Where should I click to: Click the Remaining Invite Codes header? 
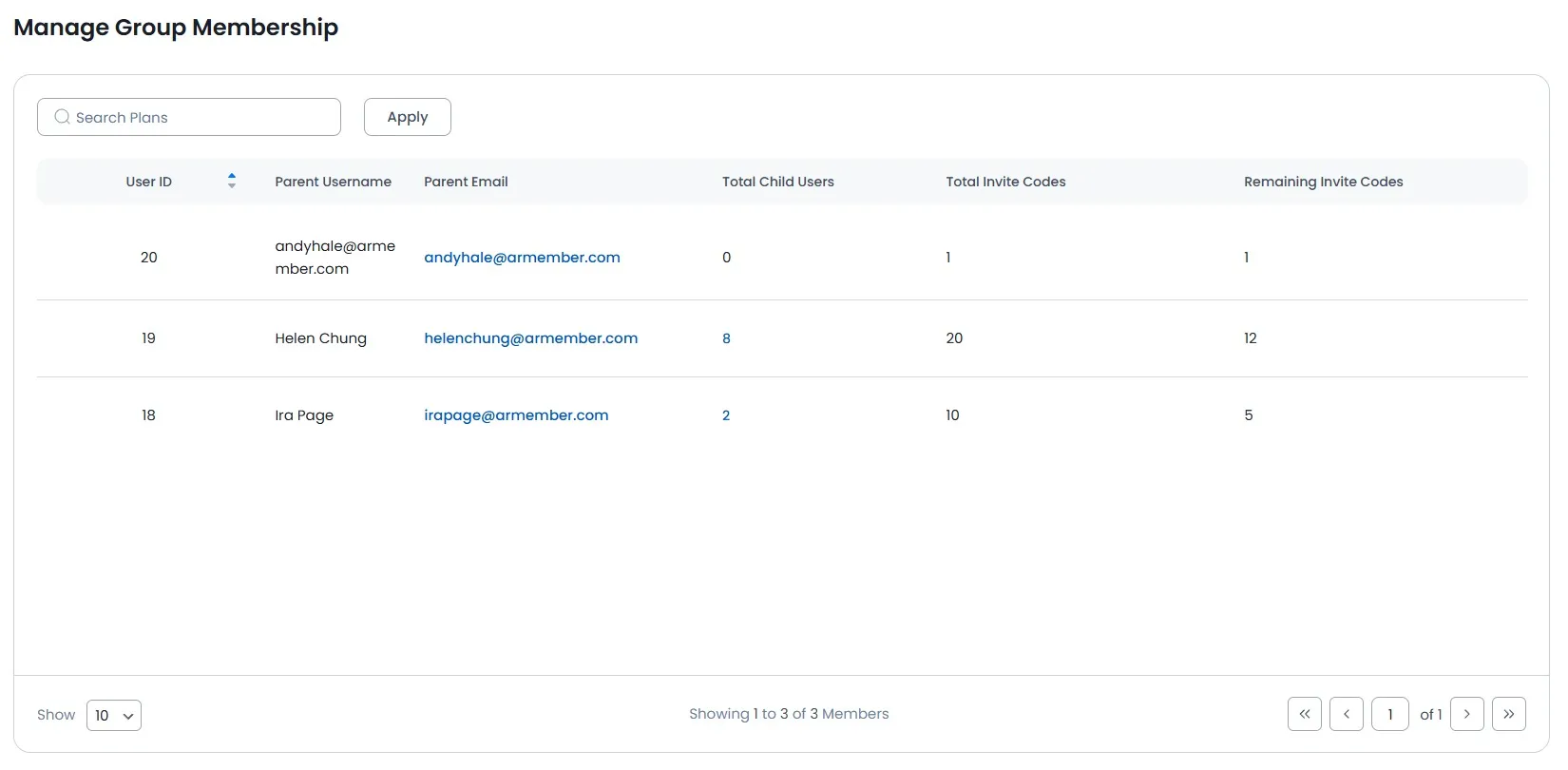tap(1323, 182)
